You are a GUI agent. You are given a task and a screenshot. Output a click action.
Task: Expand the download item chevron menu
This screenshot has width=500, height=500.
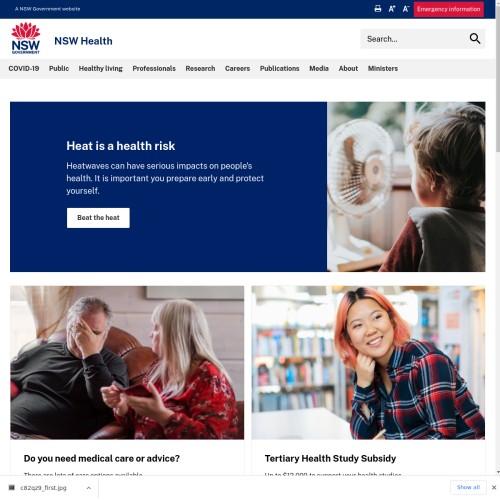[89, 488]
